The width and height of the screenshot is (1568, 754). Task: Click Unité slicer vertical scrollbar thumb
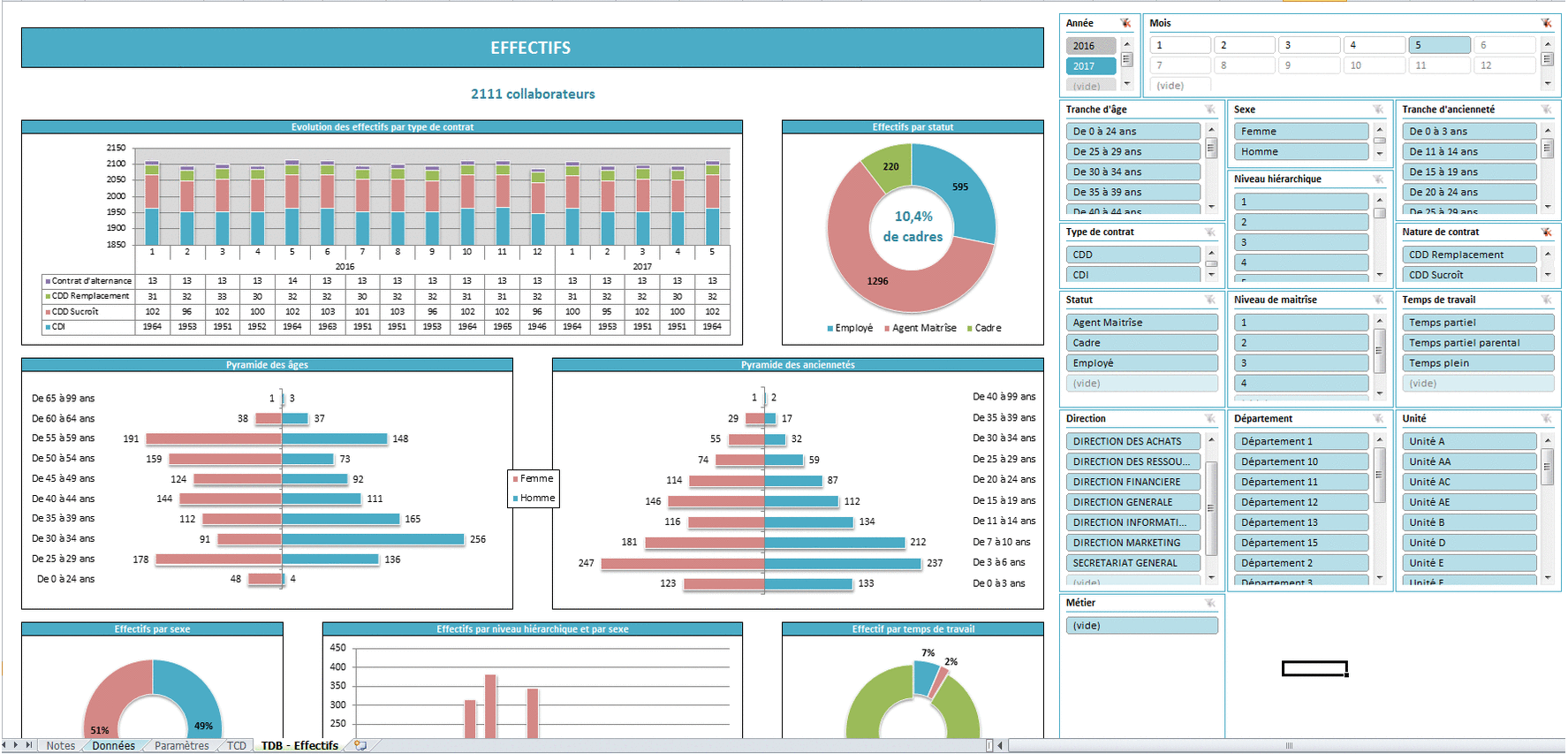(1547, 468)
